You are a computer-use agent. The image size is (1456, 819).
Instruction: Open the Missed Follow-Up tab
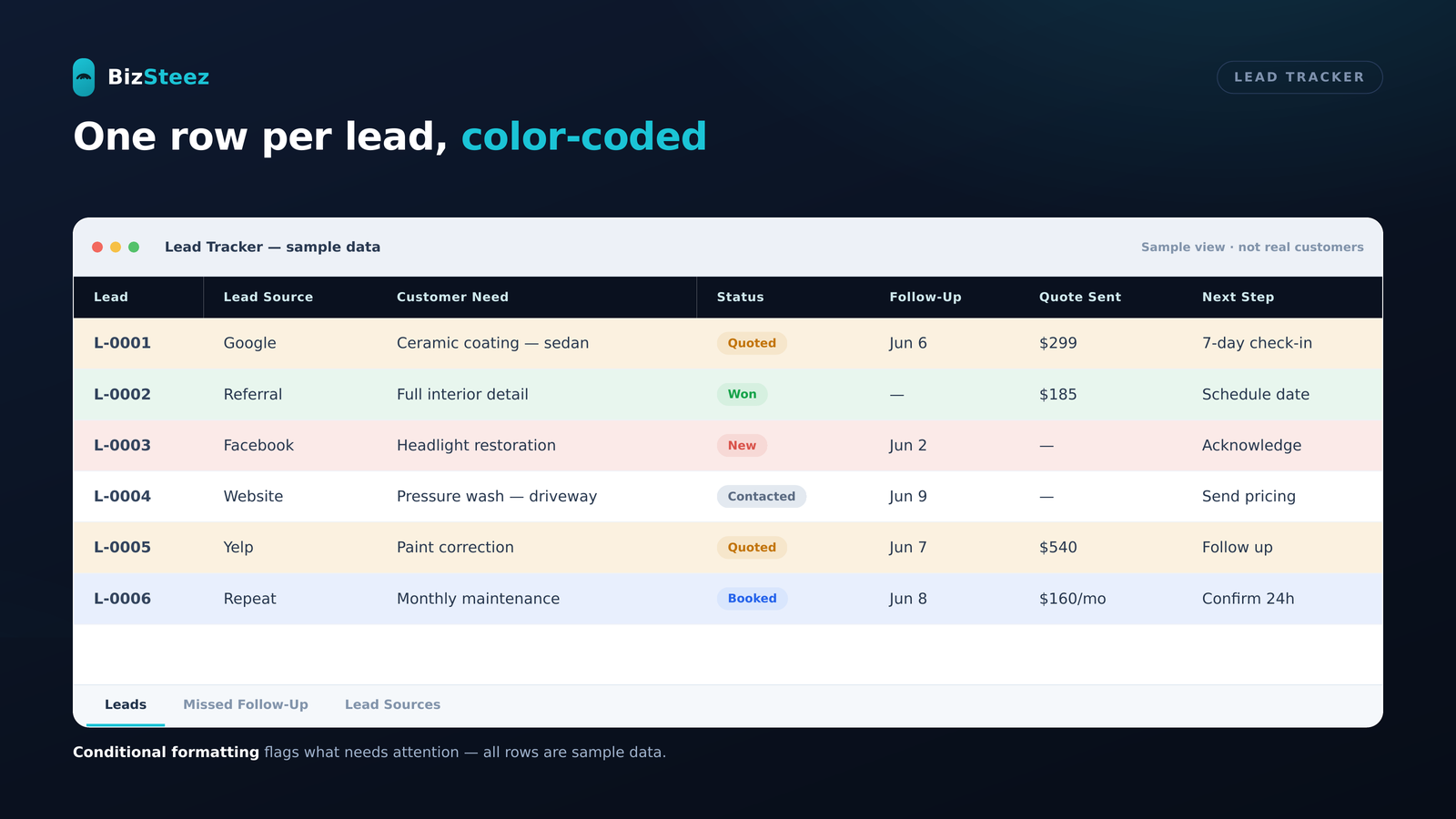click(246, 704)
